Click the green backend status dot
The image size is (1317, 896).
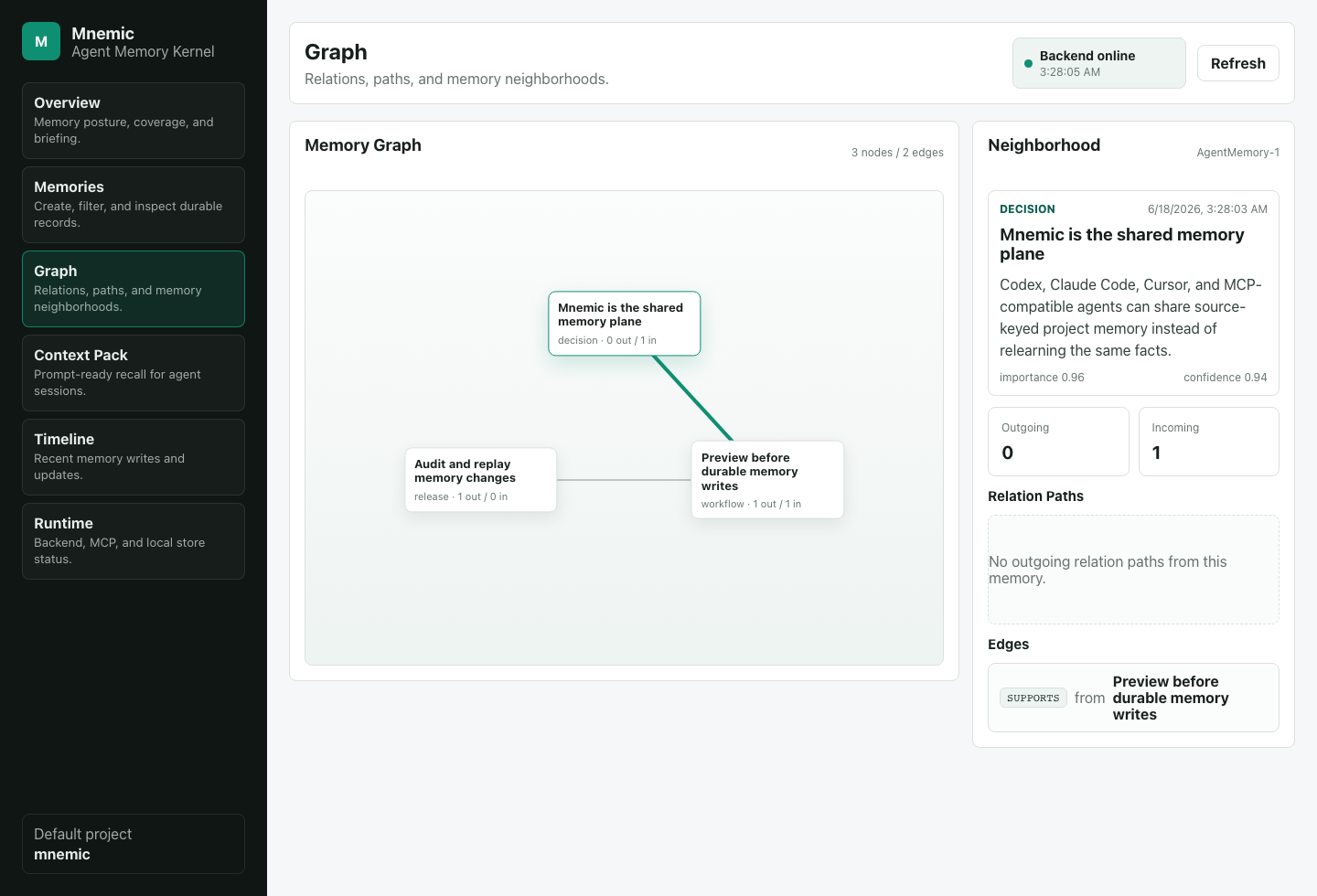click(x=1028, y=64)
